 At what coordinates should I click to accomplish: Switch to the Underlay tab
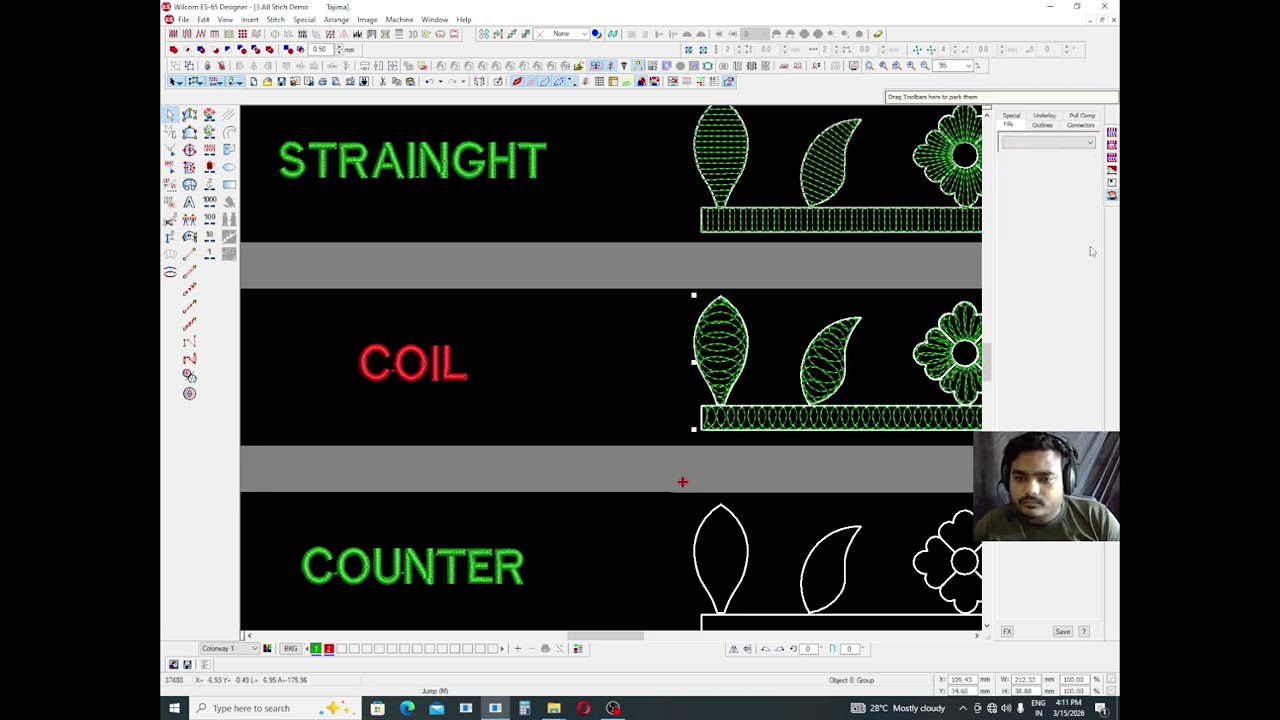[x=1044, y=116]
